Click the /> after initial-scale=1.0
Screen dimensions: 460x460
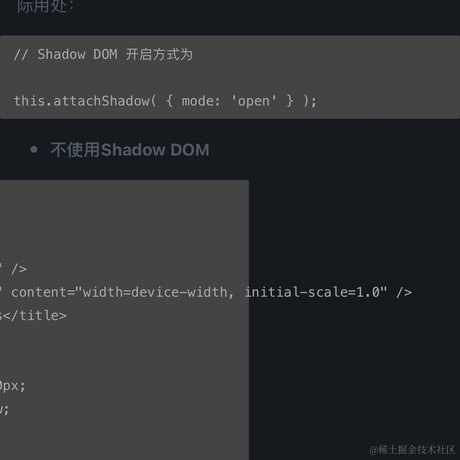tap(404, 292)
